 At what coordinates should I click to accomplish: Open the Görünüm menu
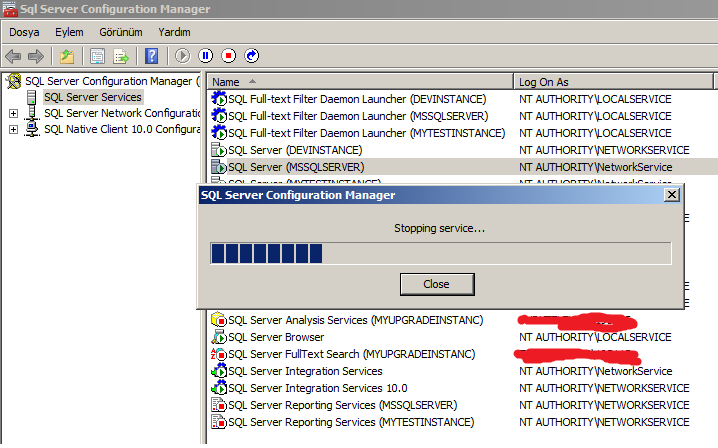121,32
